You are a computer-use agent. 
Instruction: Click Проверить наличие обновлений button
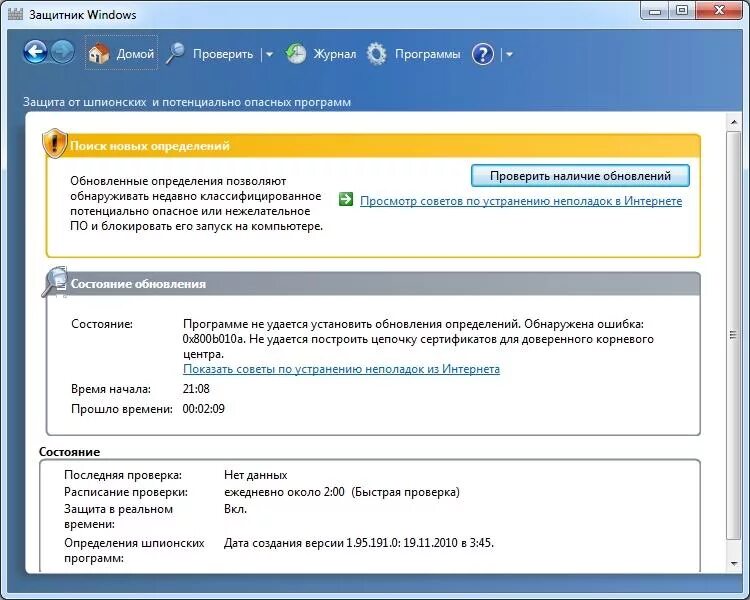580,176
